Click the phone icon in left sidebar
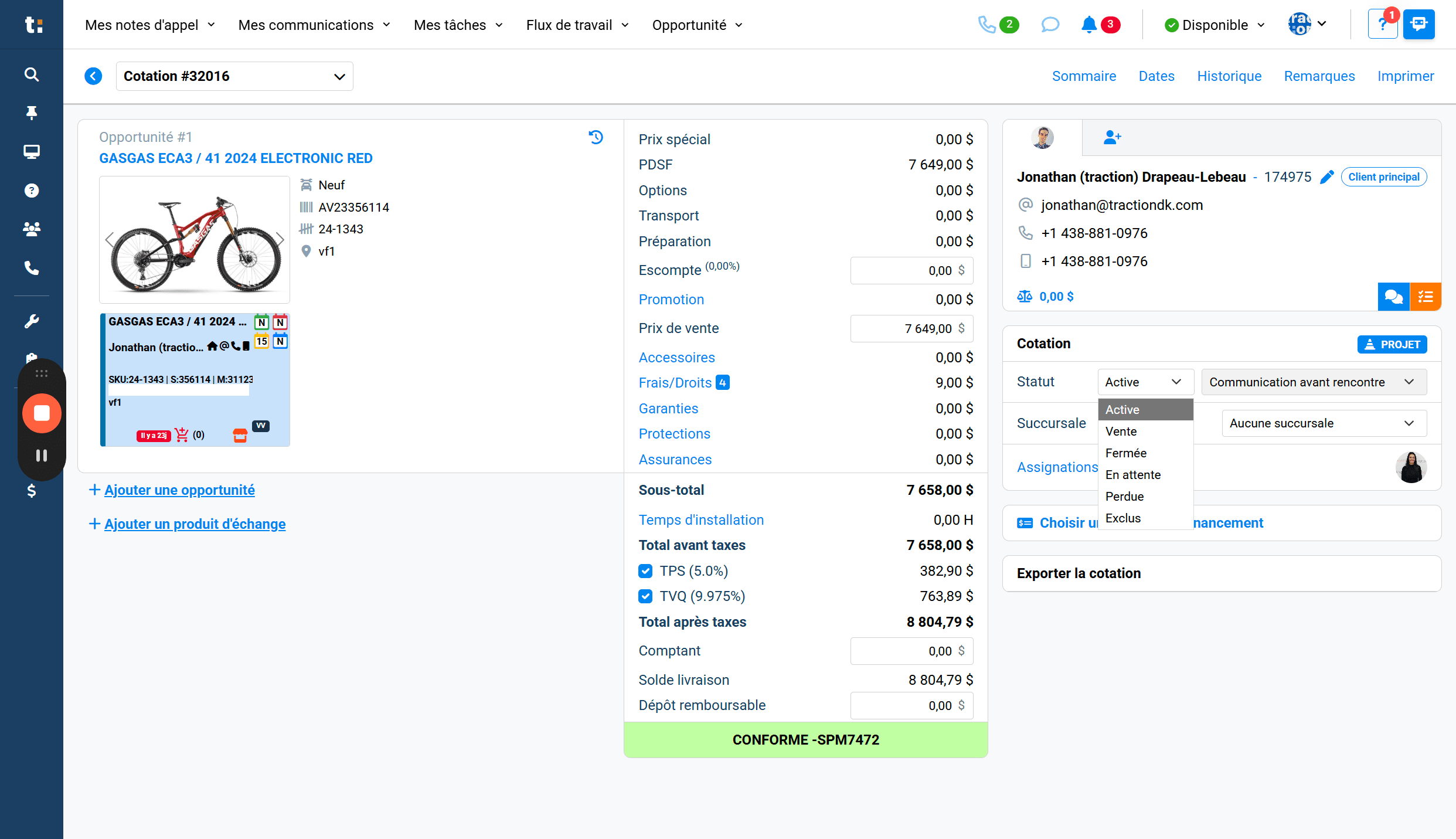This screenshot has height=839, width=1456. click(x=32, y=268)
